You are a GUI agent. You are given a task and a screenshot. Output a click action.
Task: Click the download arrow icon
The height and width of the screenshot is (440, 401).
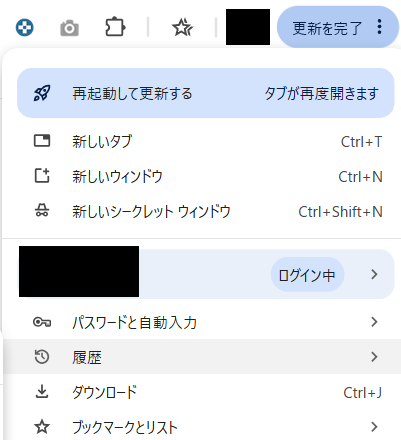(42, 392)
